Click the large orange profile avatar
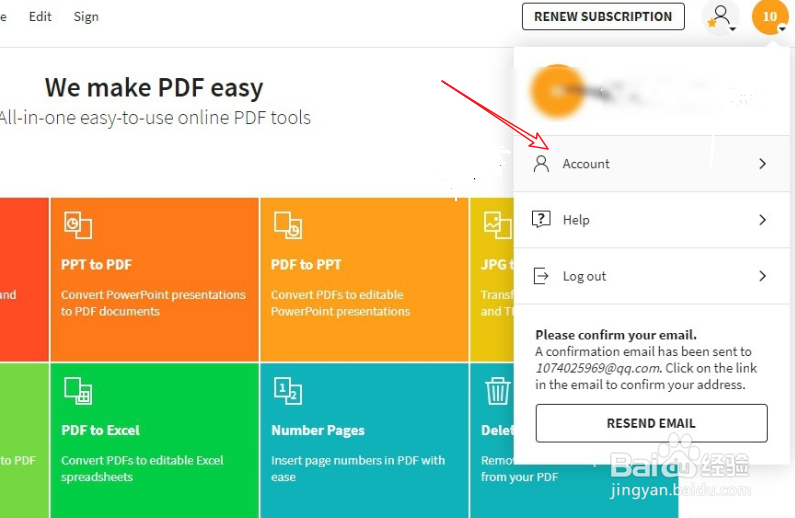This screenshot has height=518, width=795. (558, 92)
